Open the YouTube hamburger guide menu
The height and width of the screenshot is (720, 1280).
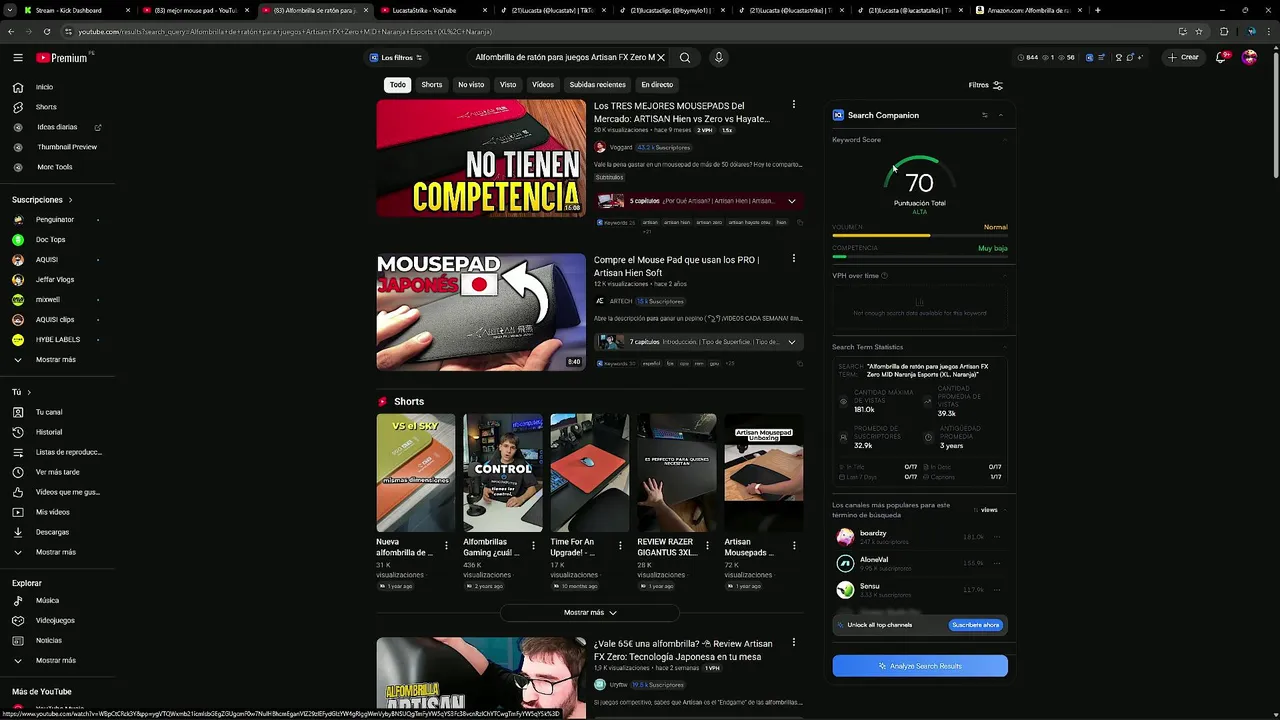(18, 58)
